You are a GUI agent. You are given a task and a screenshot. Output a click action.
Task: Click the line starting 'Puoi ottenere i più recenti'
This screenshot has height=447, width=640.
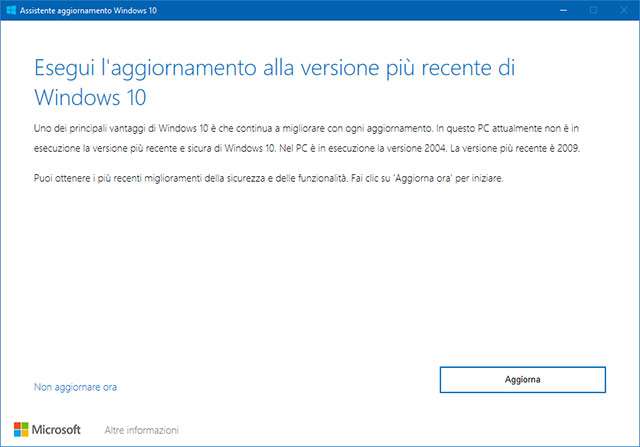[x=269, y=178]
